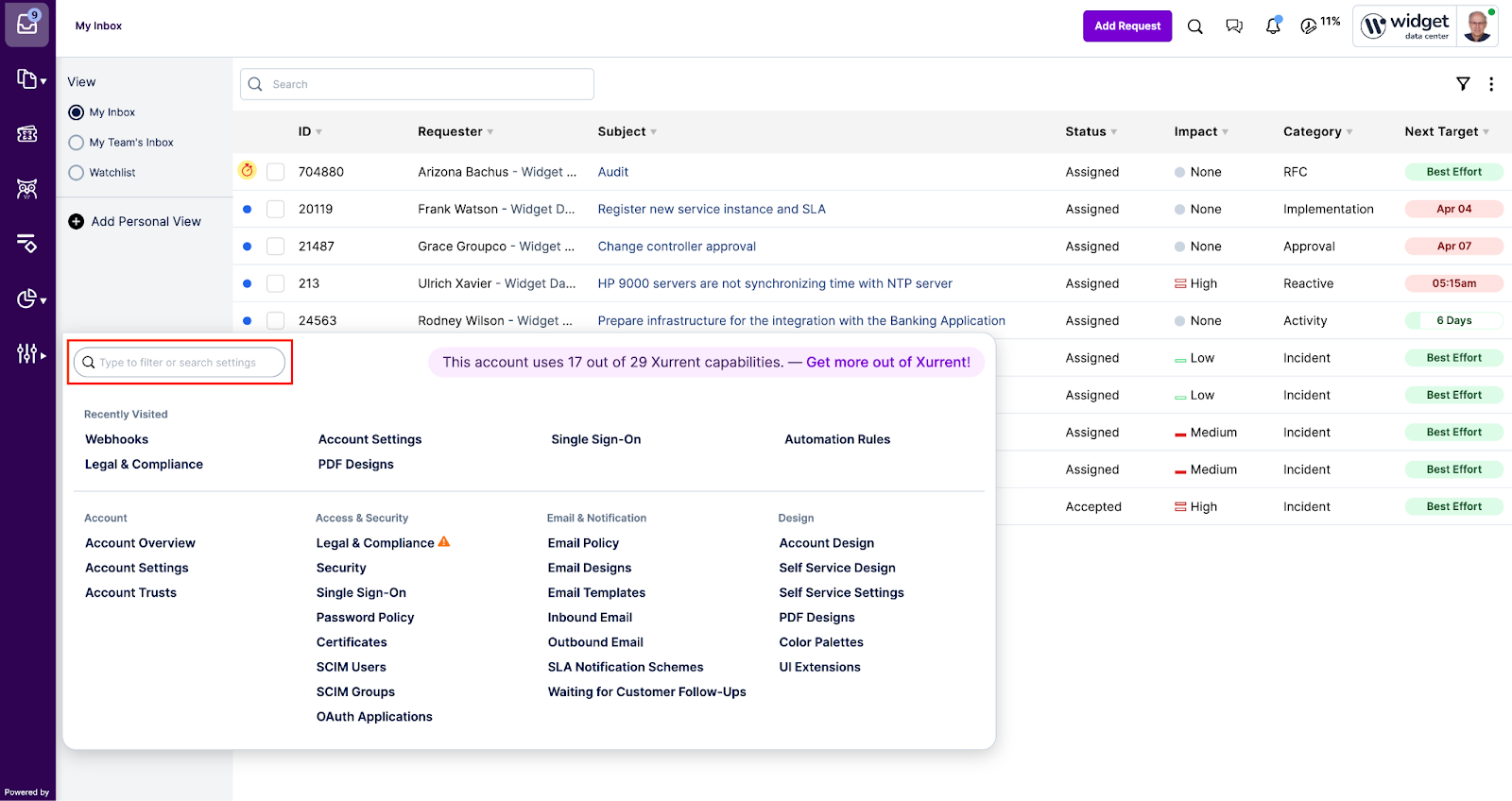Open the Waiting for Customer Follow-Ups setting
This screenshot has height=801, width=1512.
(646, 691)
